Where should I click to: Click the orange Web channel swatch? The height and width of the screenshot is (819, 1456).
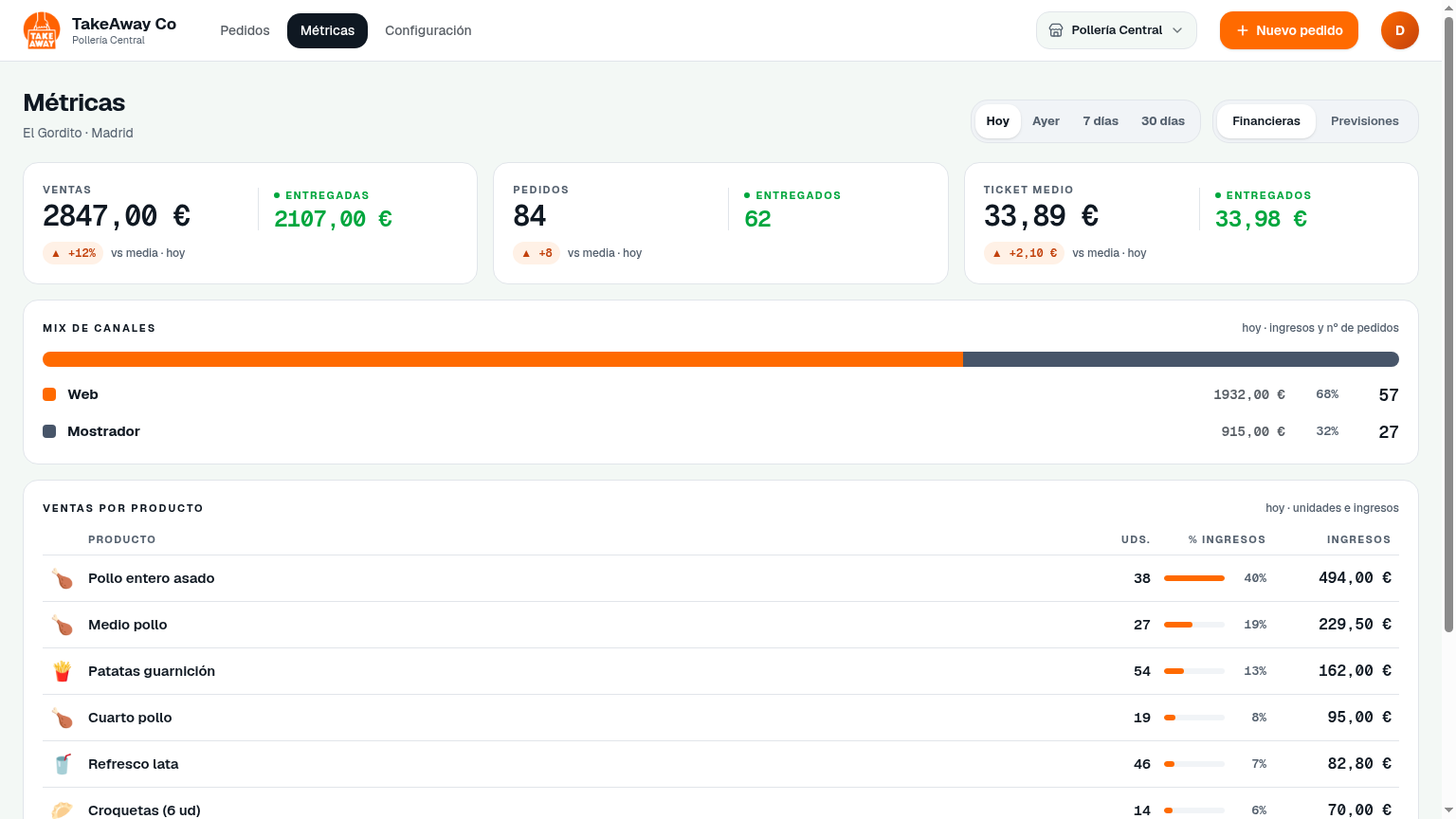tap(49, 394)
